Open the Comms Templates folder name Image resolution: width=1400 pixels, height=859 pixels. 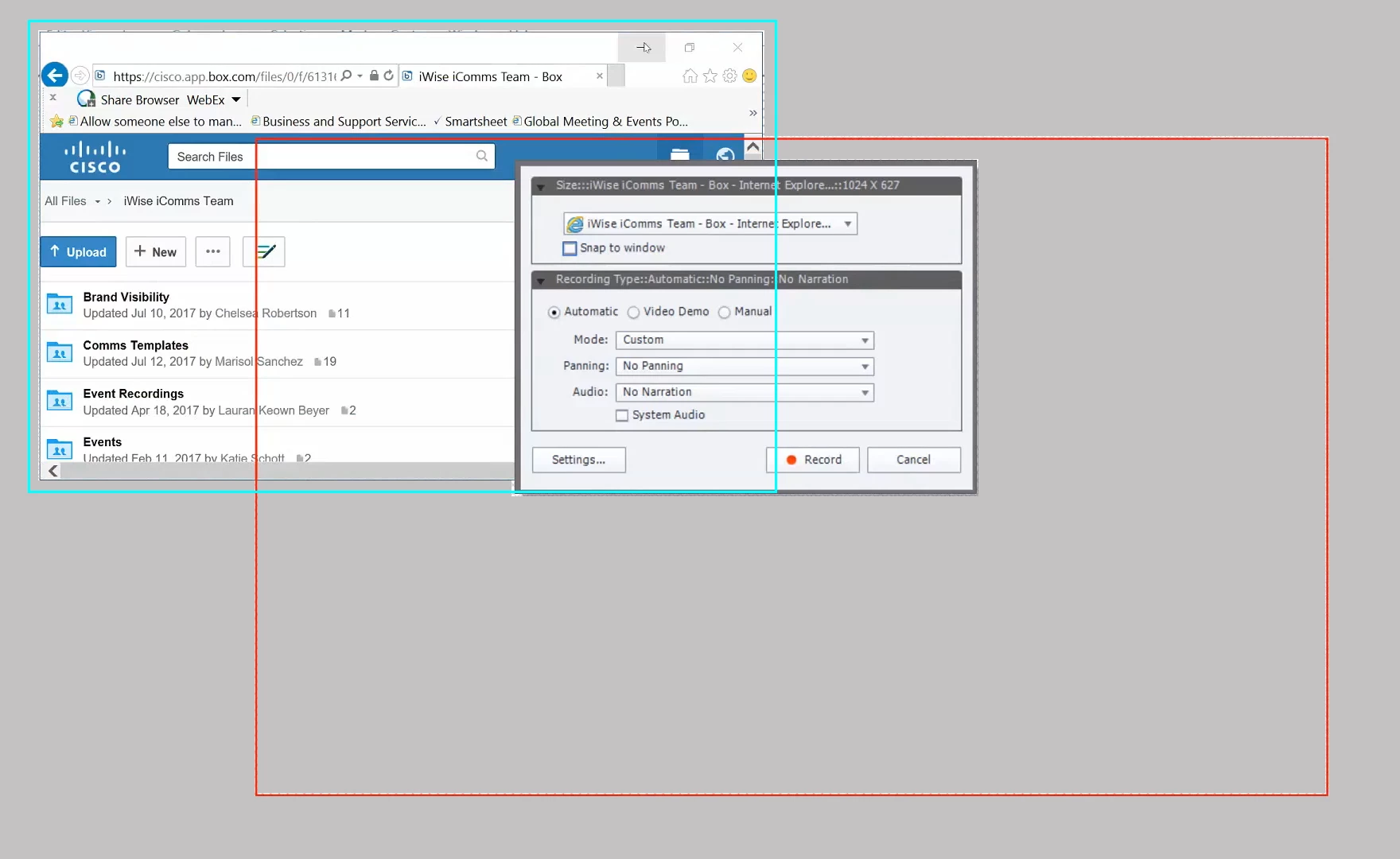(136, 345)
